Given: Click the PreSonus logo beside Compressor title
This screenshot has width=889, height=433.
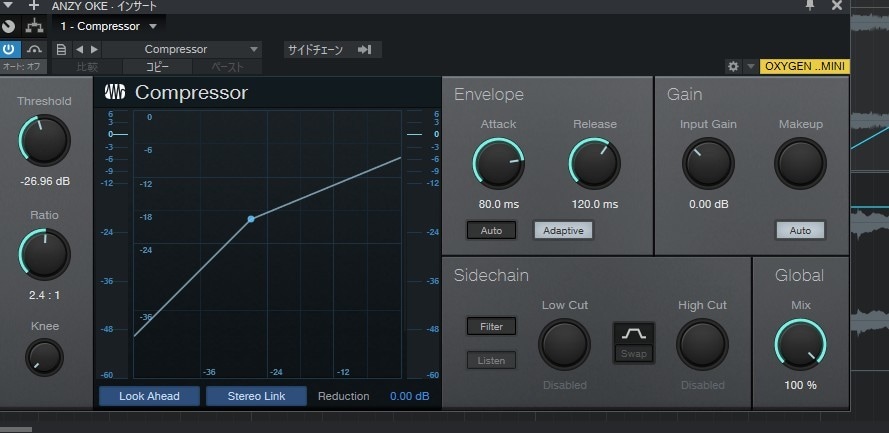Looking at the screenshot, I should (x=115, y=92).
